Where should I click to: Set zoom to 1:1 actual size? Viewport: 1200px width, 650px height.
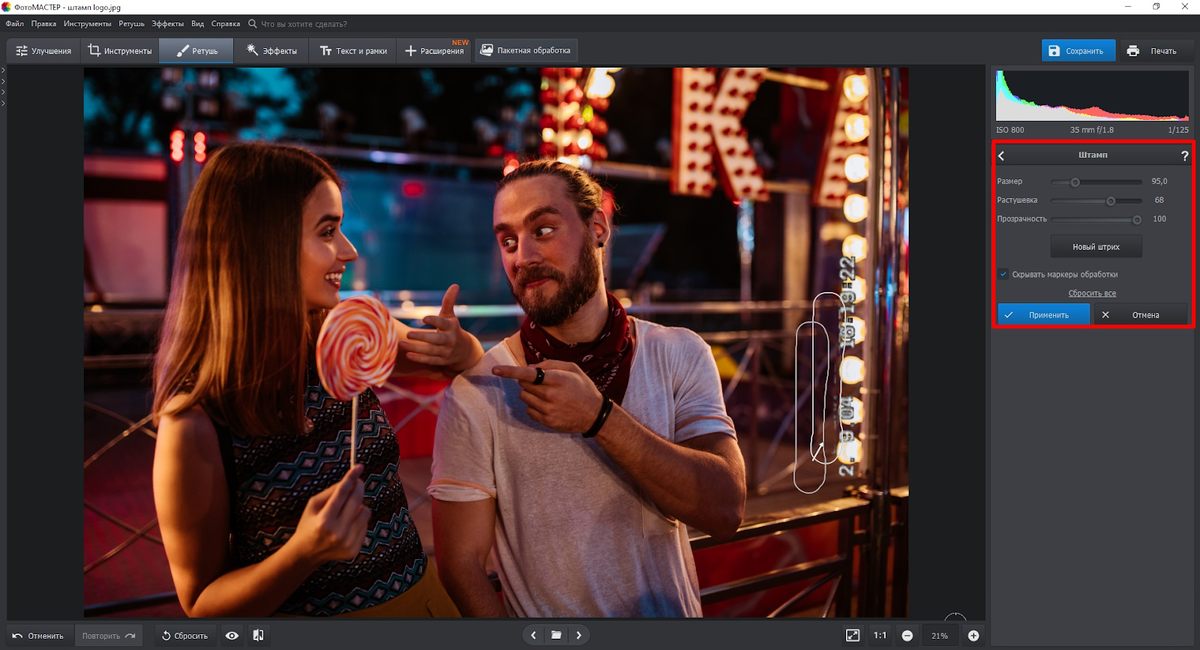click(x=880, y=635)
